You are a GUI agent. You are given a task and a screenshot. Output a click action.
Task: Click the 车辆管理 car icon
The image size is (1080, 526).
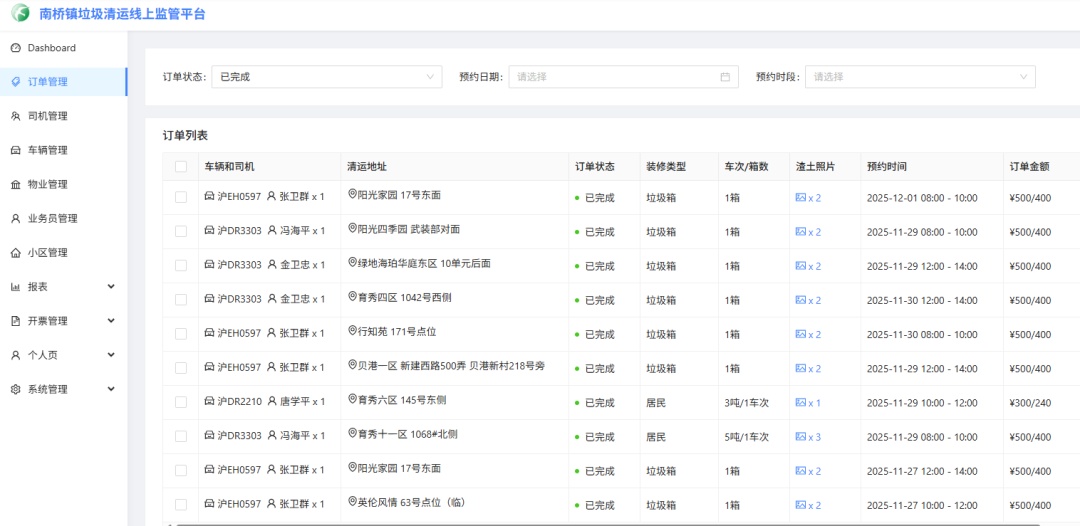click(15, 150)
